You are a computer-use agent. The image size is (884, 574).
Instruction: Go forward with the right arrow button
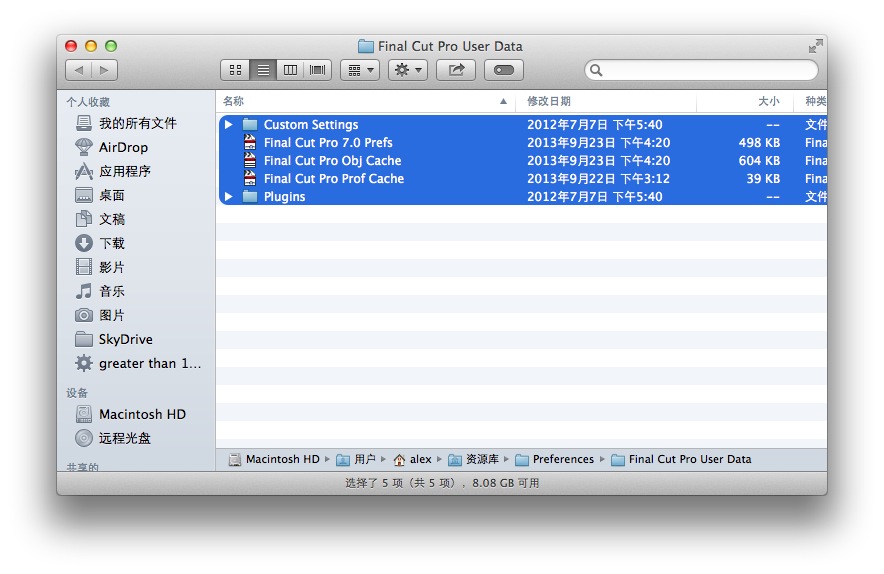(104, 70)
